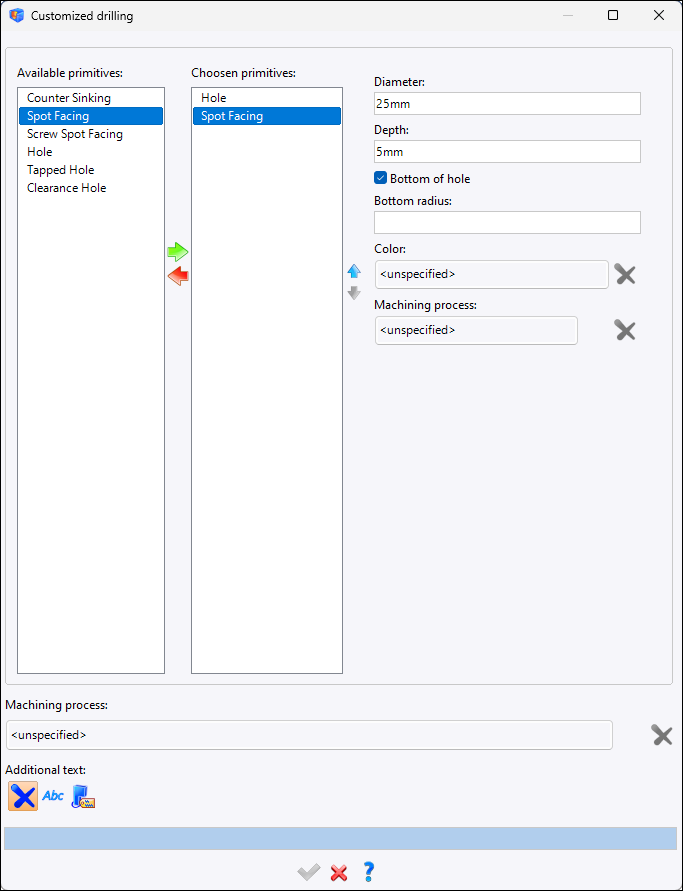
Task: Click the green add primitive arrow
Action: coord(178,252)
